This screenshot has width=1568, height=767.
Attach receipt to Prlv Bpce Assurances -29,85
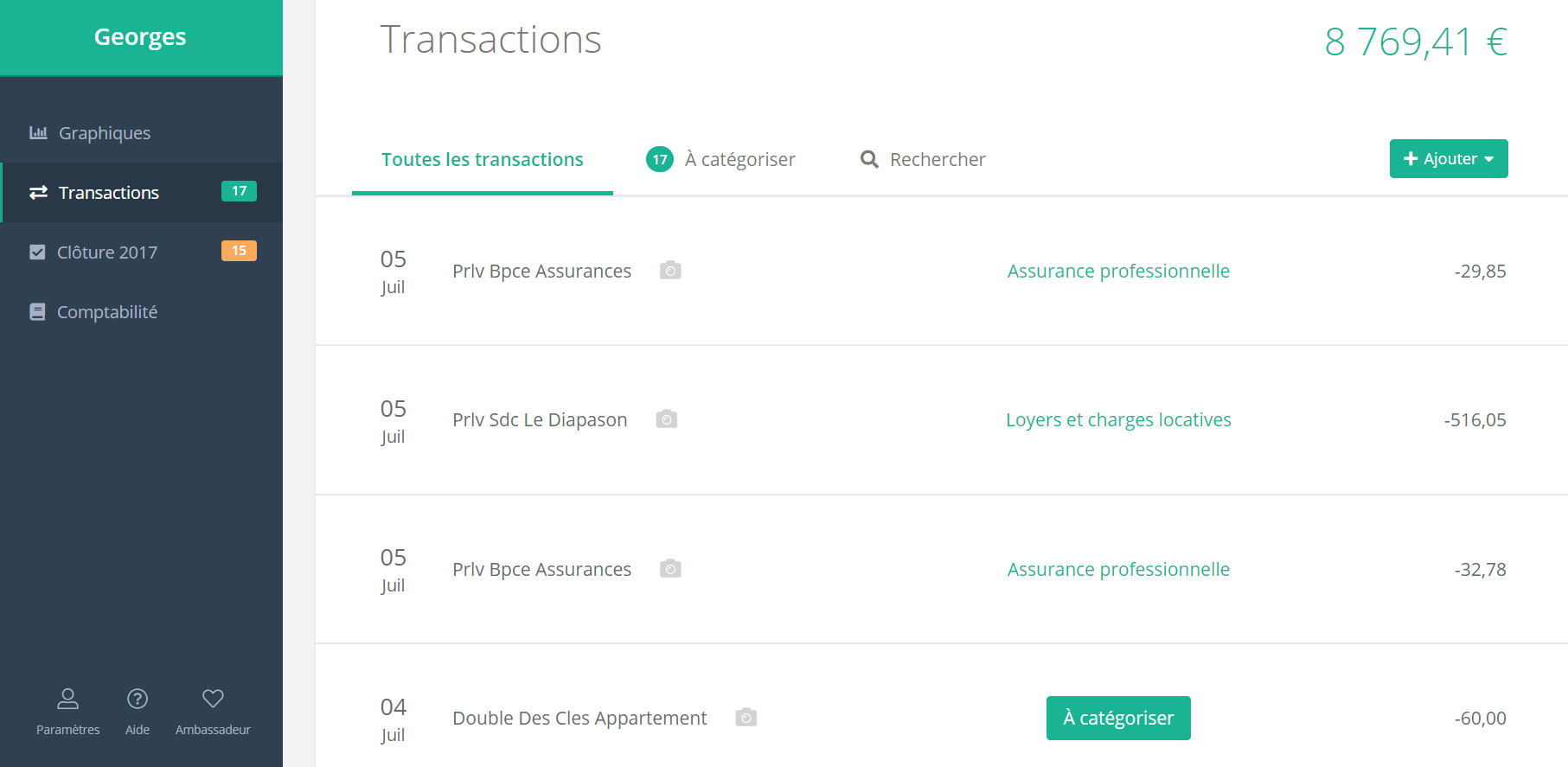[x=670, y=271]
